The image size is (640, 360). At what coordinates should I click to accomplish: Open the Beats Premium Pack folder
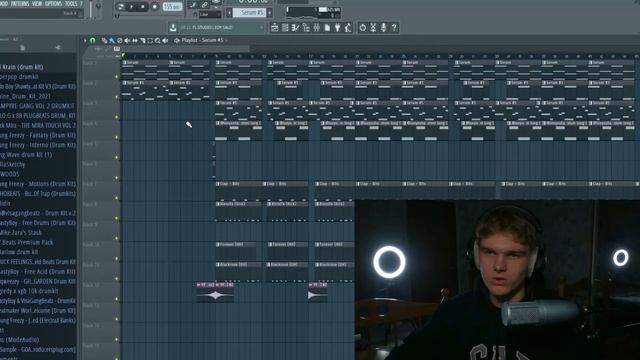click(x=27, y=242)
